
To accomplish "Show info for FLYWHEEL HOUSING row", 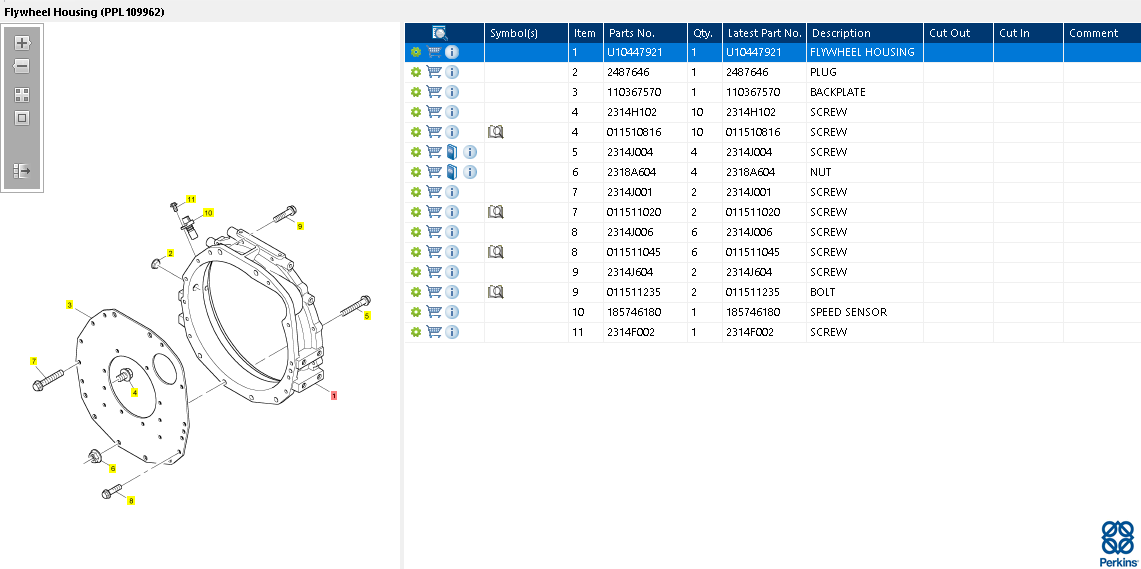I will pos(452,52).
